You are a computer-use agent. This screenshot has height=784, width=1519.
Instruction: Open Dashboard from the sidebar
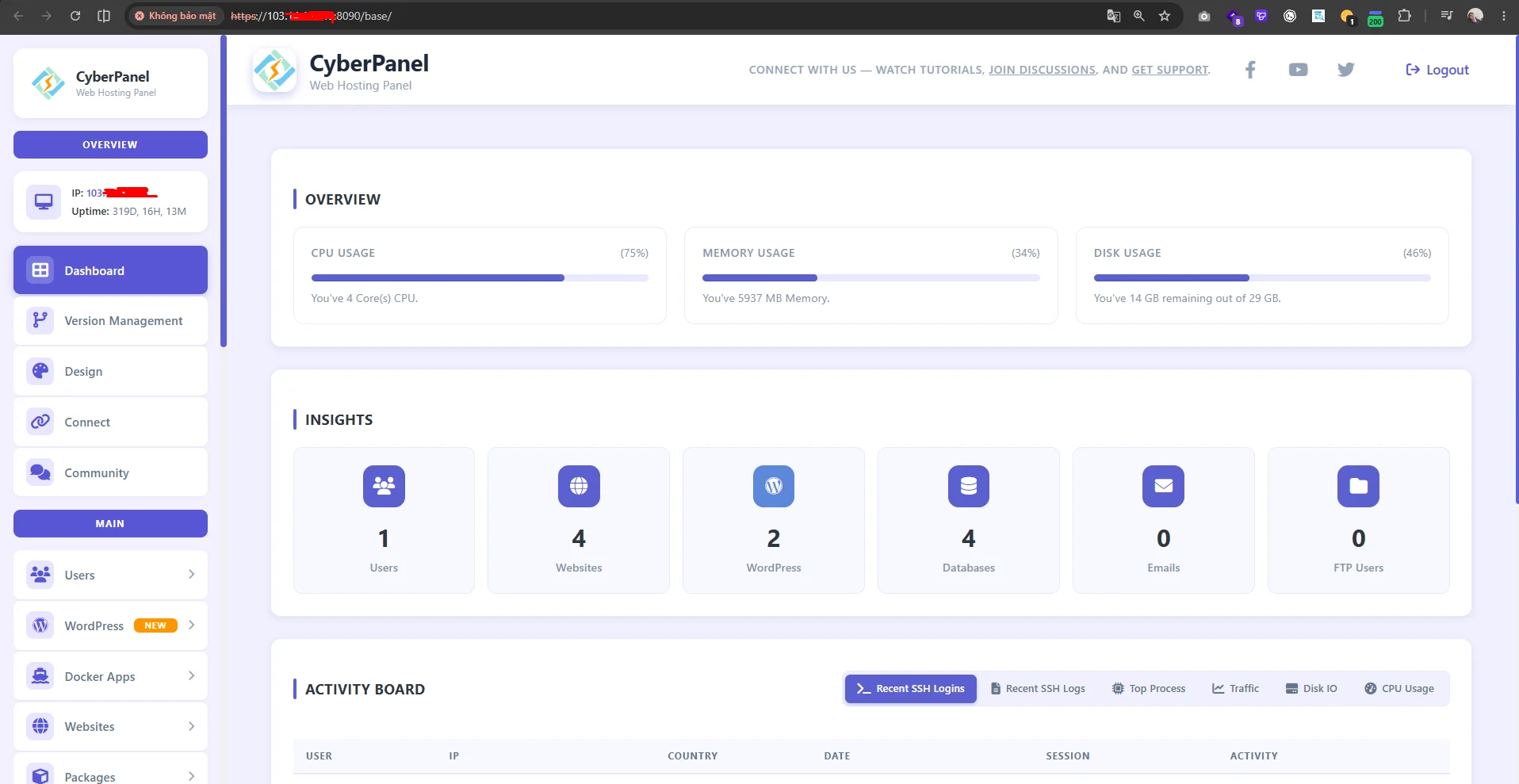[x=110, y=270]
